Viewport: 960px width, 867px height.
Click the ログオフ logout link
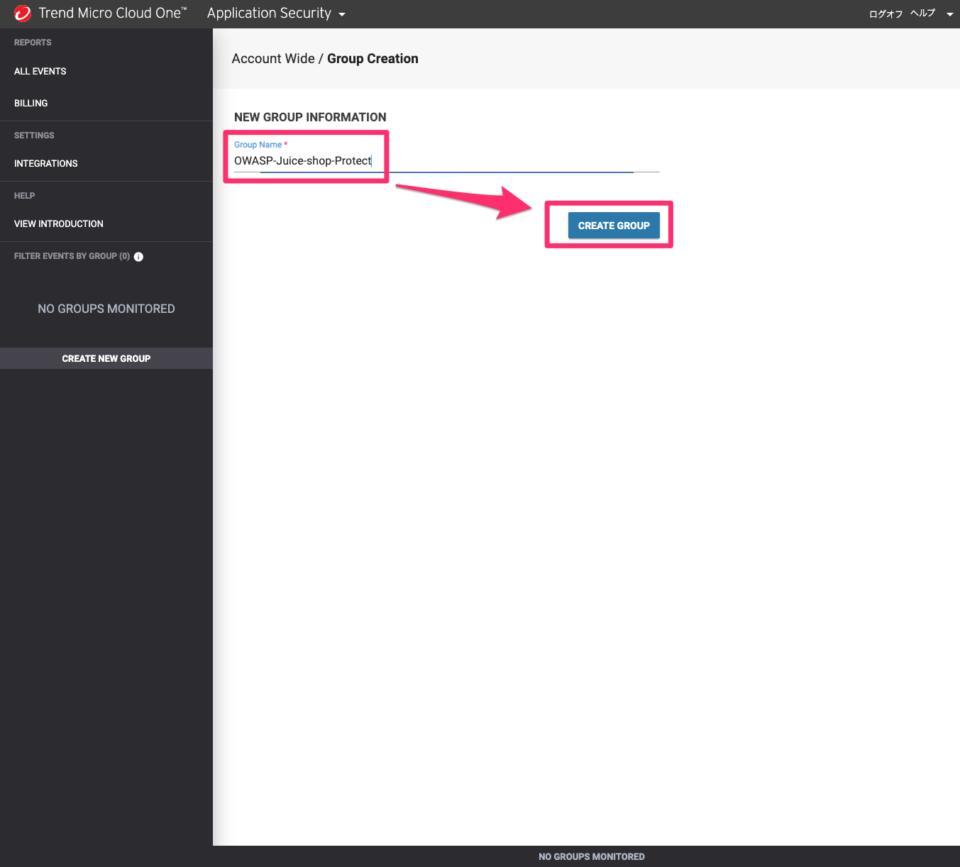pyautogui.click(x=885, y=13)
